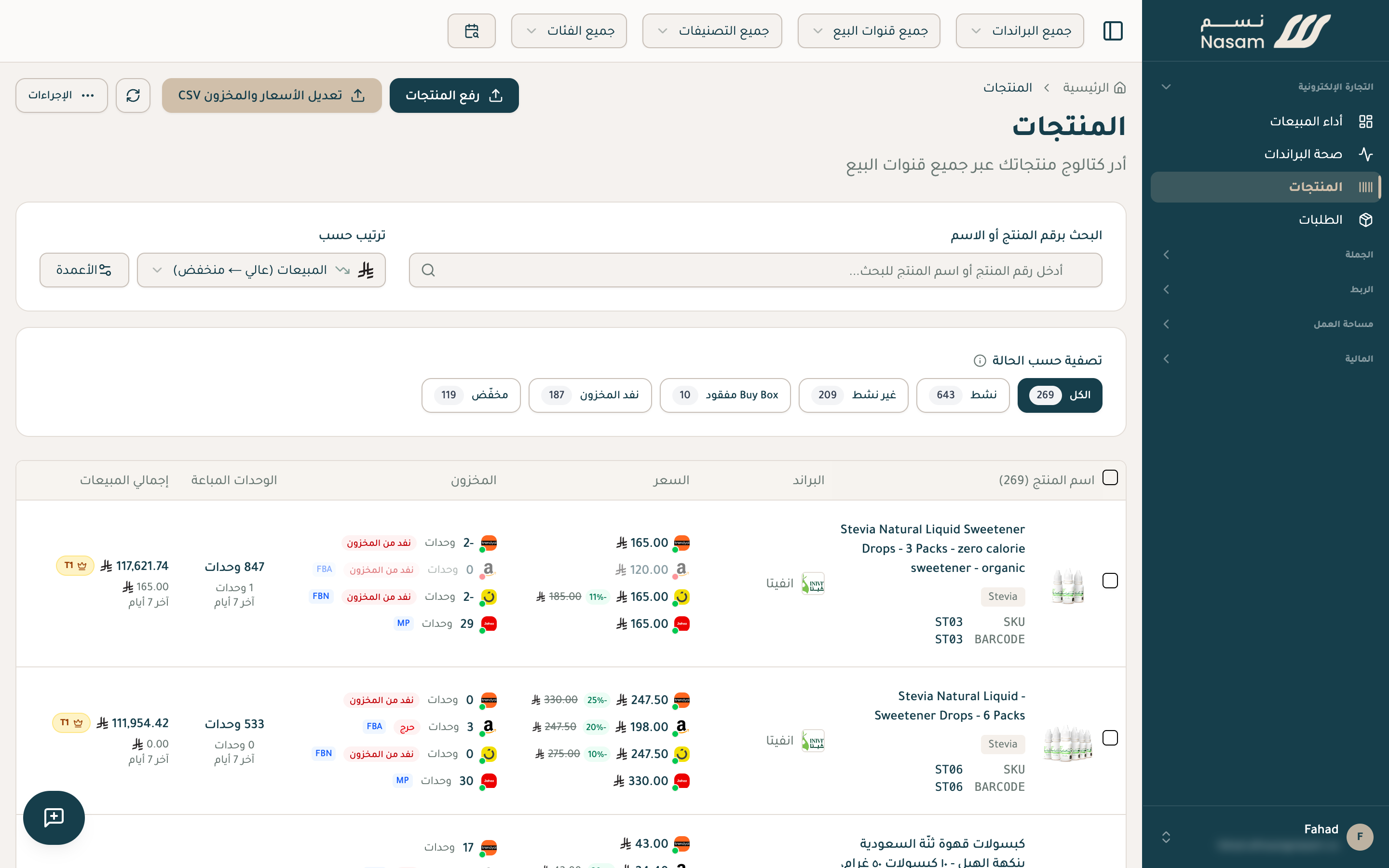Click the Stevia tag in ST03 row
1389x868 pixels.
click(x=1003, y=597)
